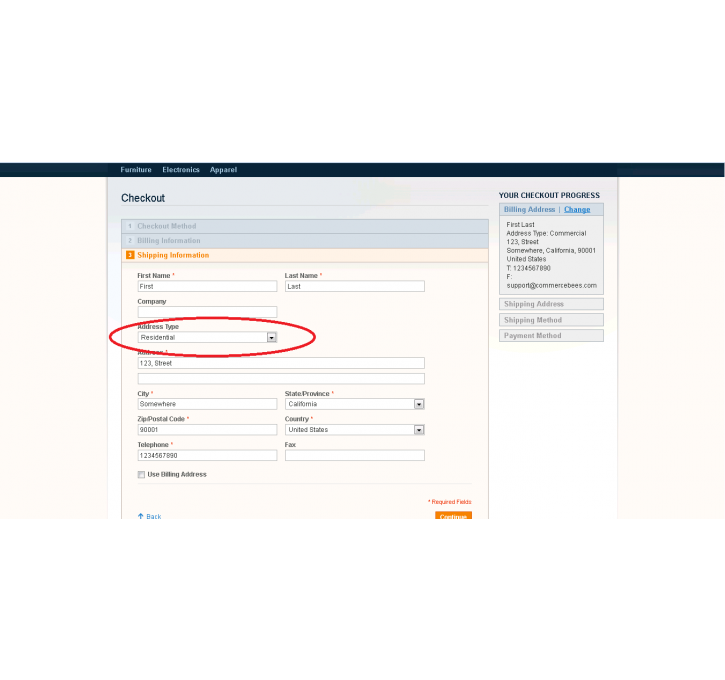The image size is (725, 680).
Task: Expand the Billing Information step
Action: pos(305,241)
